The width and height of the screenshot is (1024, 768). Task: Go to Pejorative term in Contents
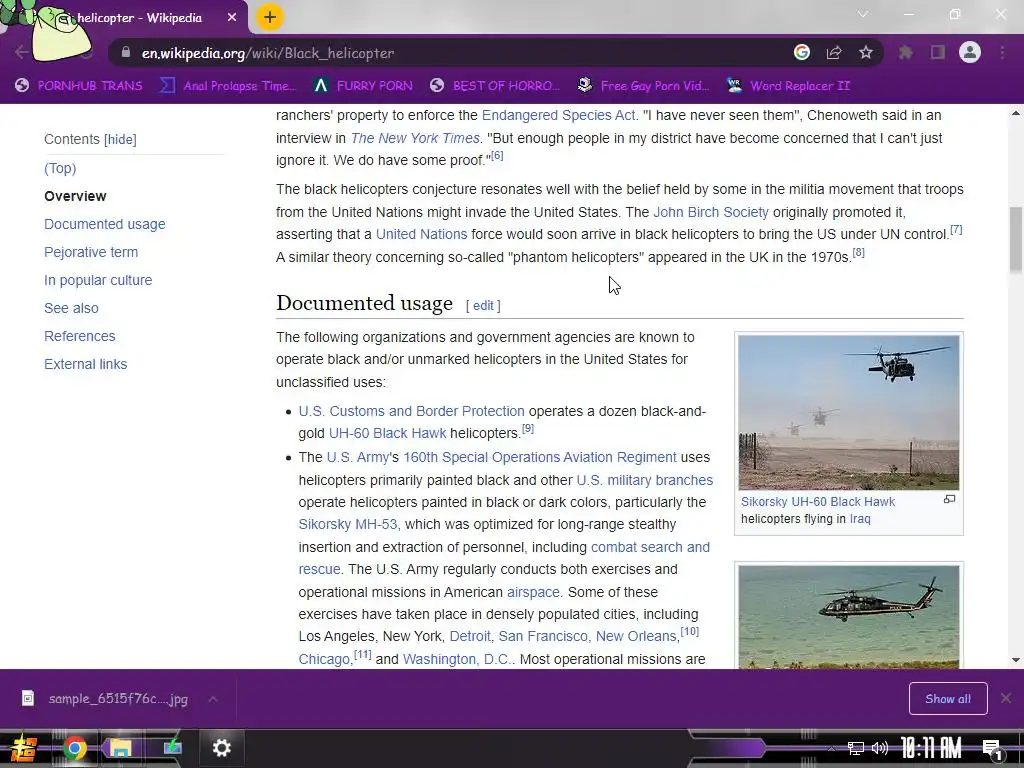pyautogui.click(x=91, y=252)
